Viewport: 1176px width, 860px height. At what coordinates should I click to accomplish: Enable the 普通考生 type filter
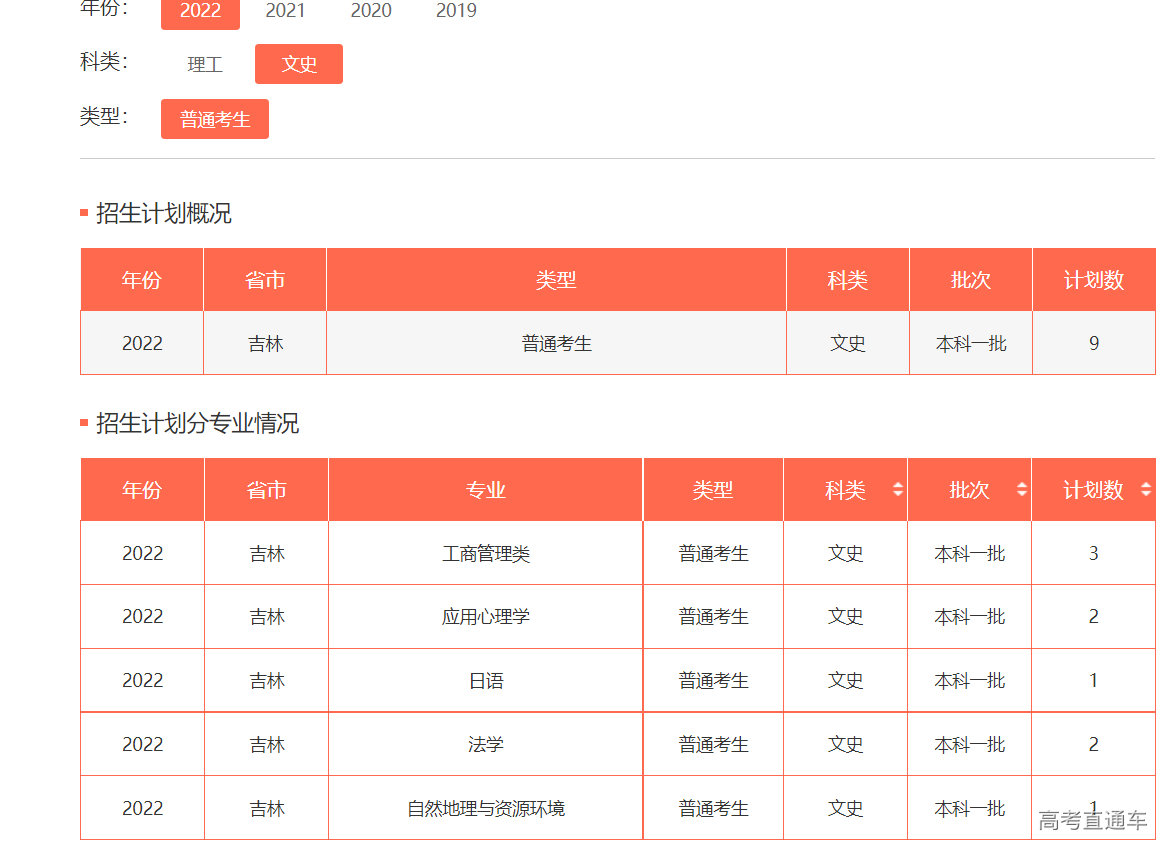click(214, 118)
